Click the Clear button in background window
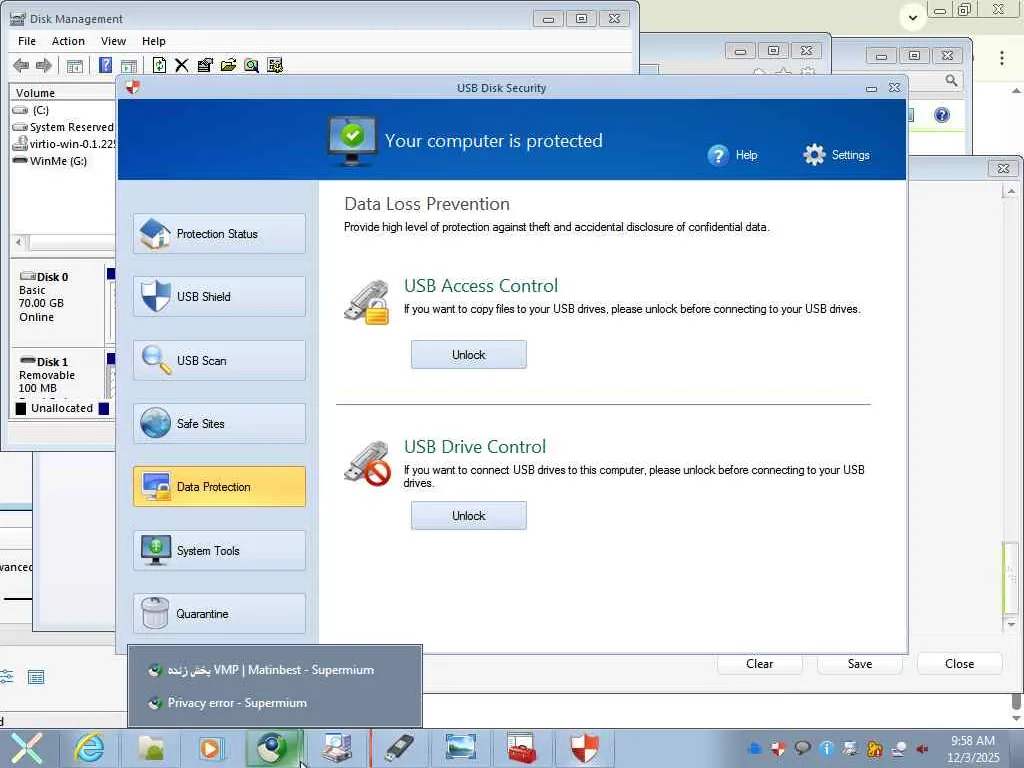 click(x=760, y=664)
